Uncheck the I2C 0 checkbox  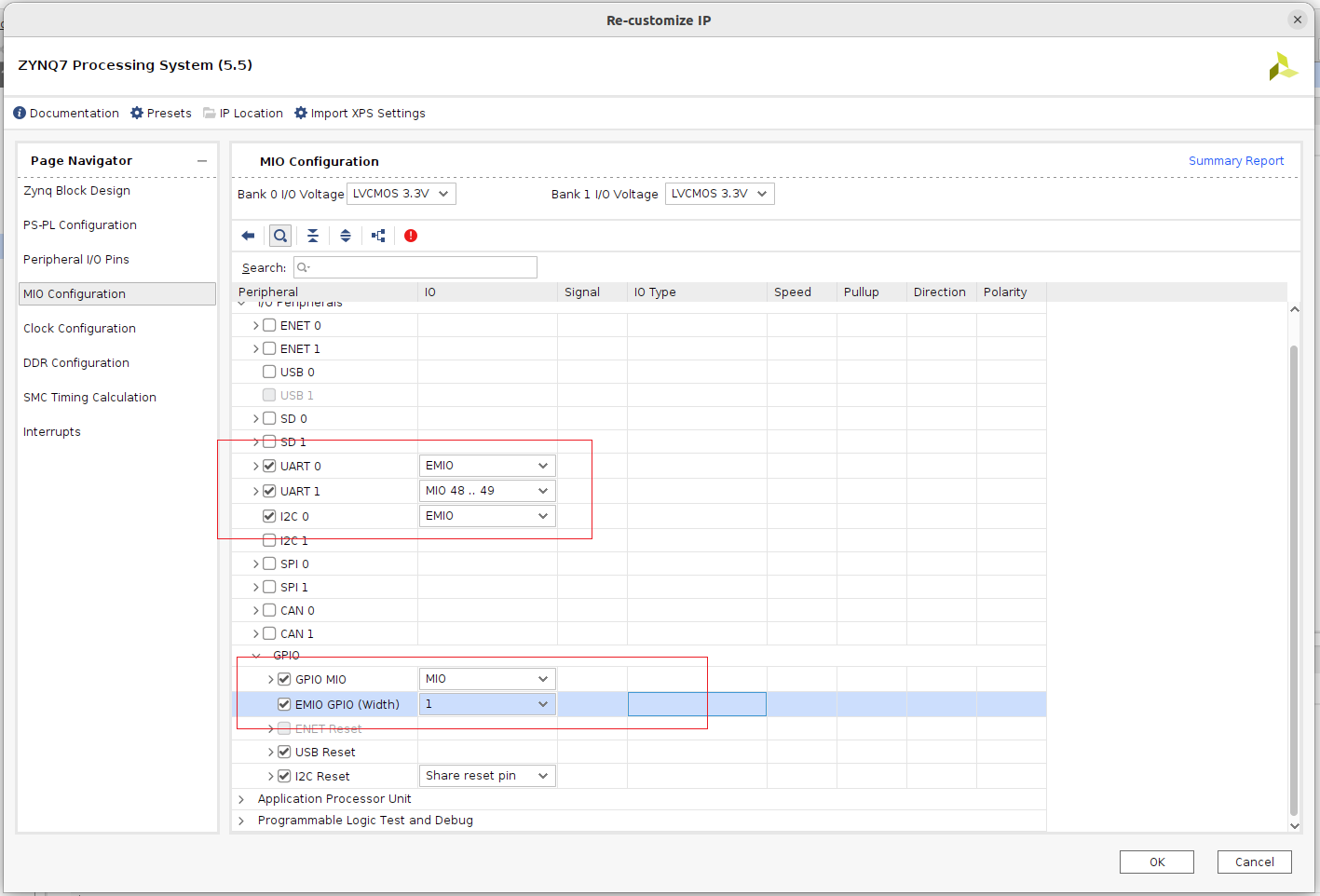[x=269, y=516]
